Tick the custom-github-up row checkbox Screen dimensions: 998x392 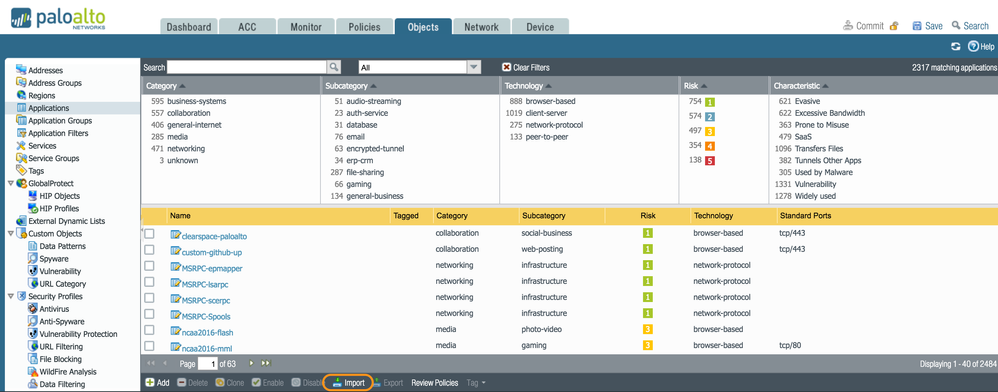click(x=149, y=249)
